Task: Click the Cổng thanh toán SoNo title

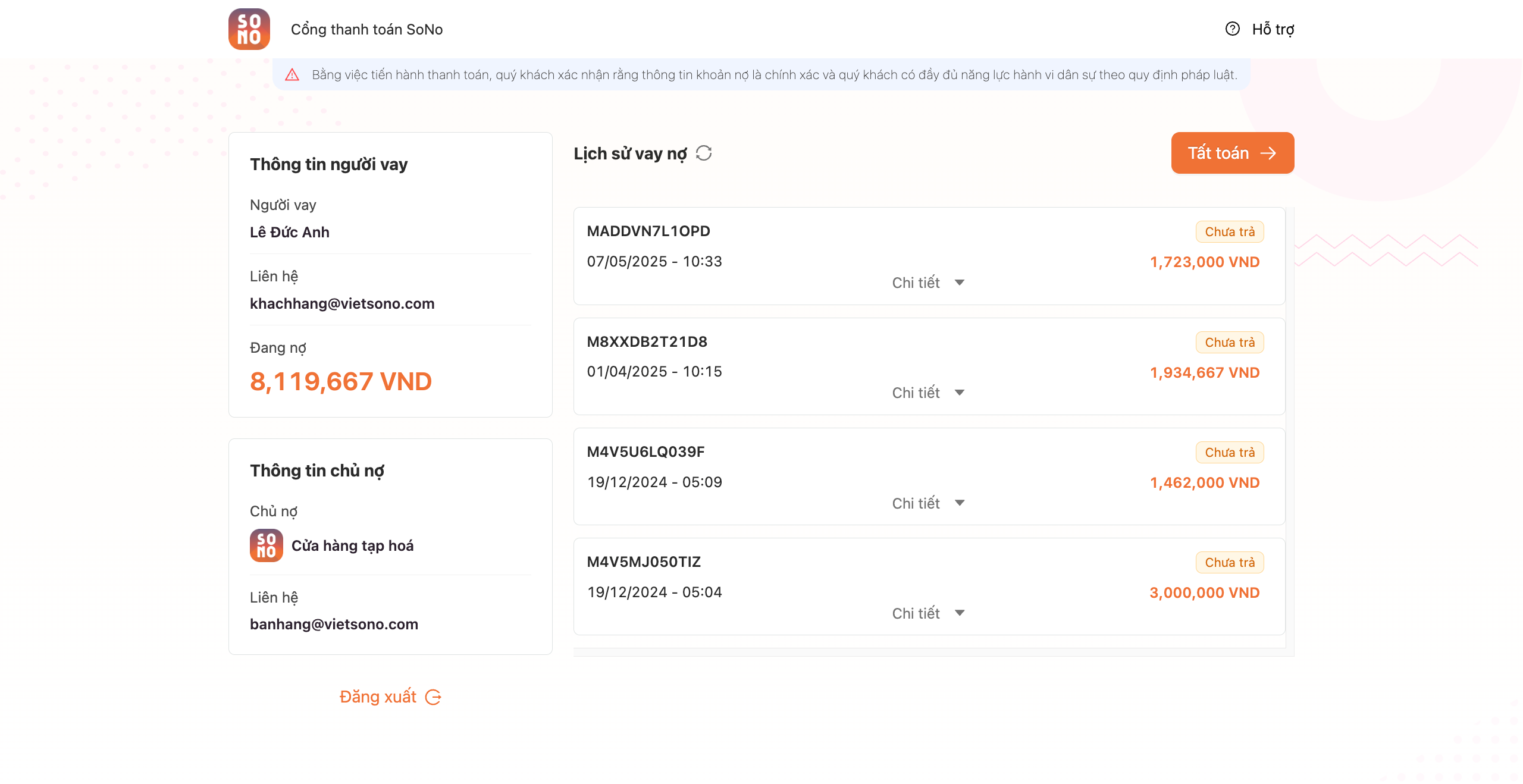Action: pos(366,29)
